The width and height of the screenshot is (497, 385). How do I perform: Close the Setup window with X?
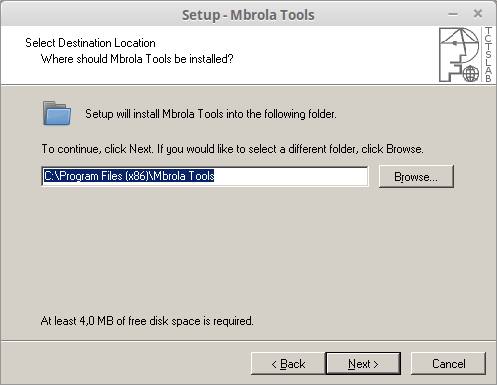[x=478, y=14]
